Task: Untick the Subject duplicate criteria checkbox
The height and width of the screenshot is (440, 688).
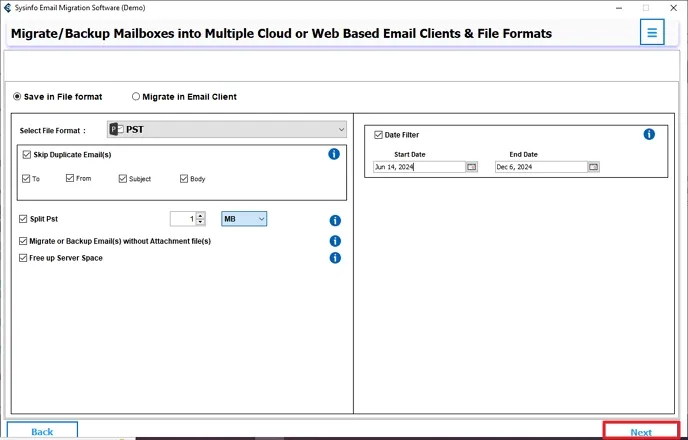Action: point(123,179)
